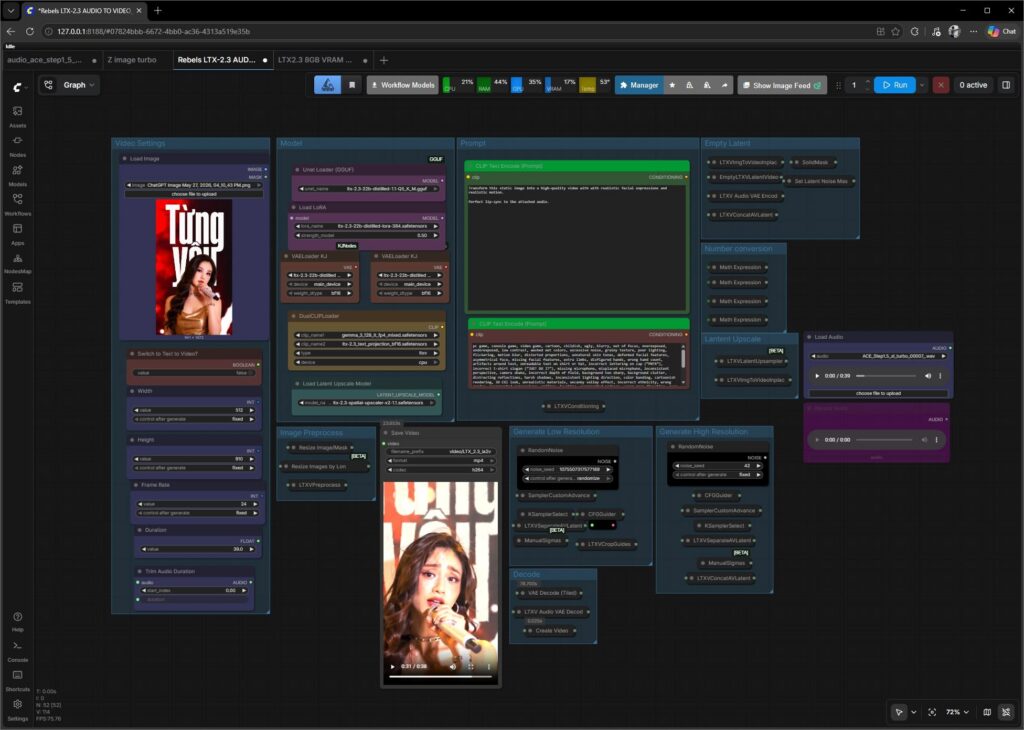Toggle Load LoRA node collapse dot

coord(293,208)
